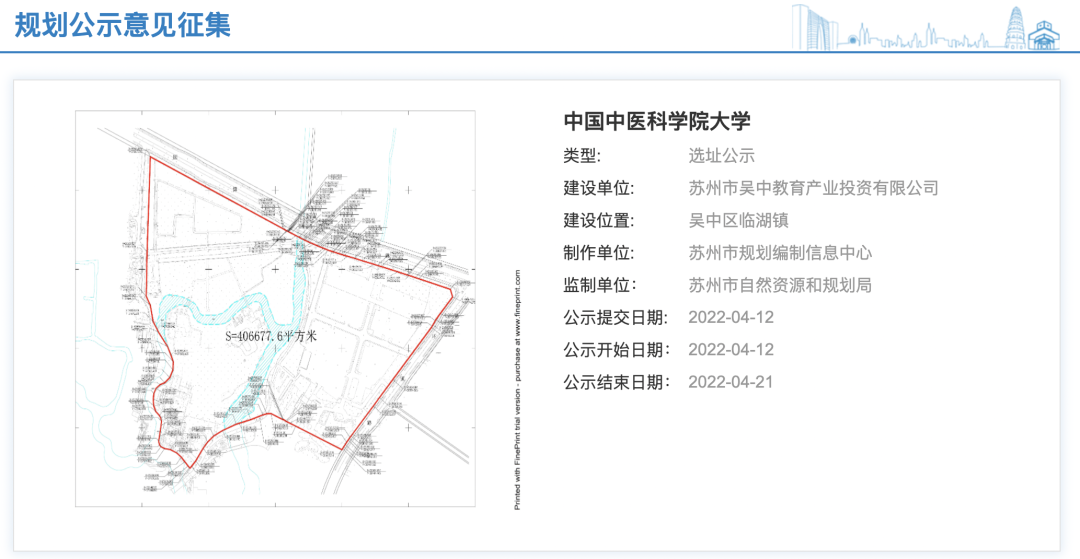Open the site planning map image
This screenshot has height=559, width=1080.
point(275,308)
